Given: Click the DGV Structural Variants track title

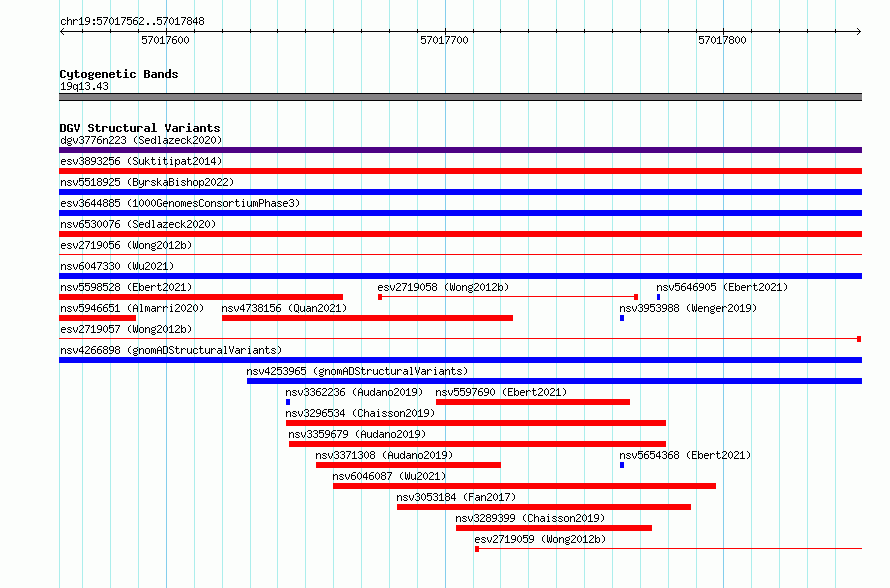Looking at the screenshot, I should 140,128.
